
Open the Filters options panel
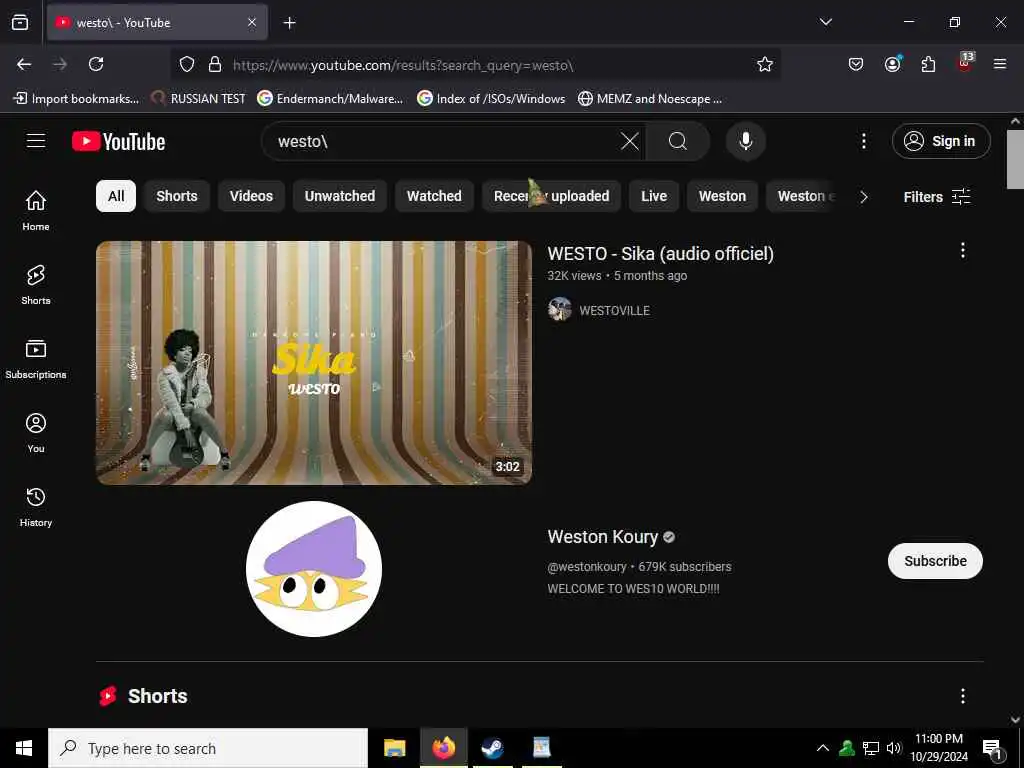click(936, 197)
